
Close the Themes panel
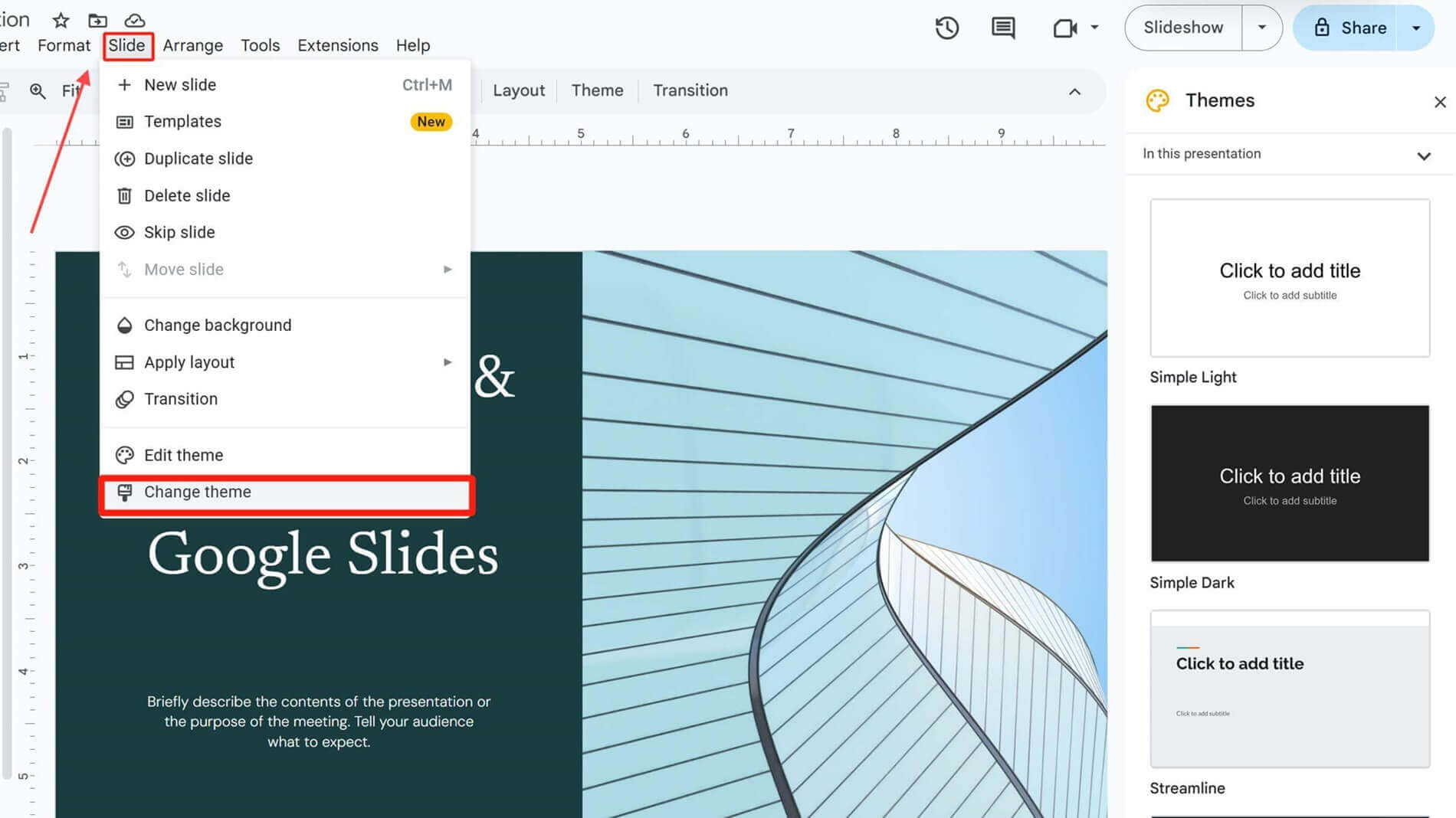point(1440,102)
